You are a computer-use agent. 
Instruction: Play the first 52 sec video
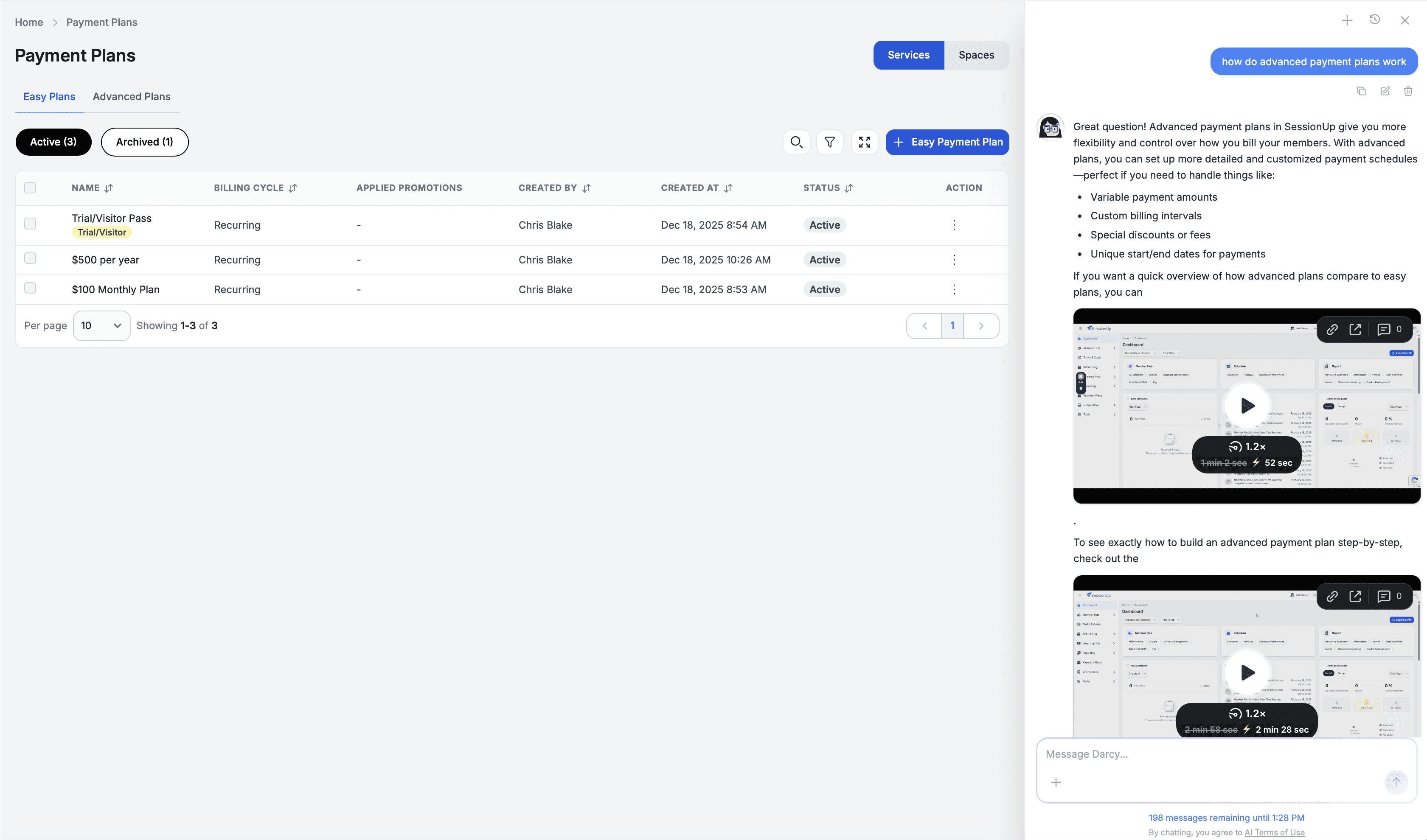[x=1247, y=405]
